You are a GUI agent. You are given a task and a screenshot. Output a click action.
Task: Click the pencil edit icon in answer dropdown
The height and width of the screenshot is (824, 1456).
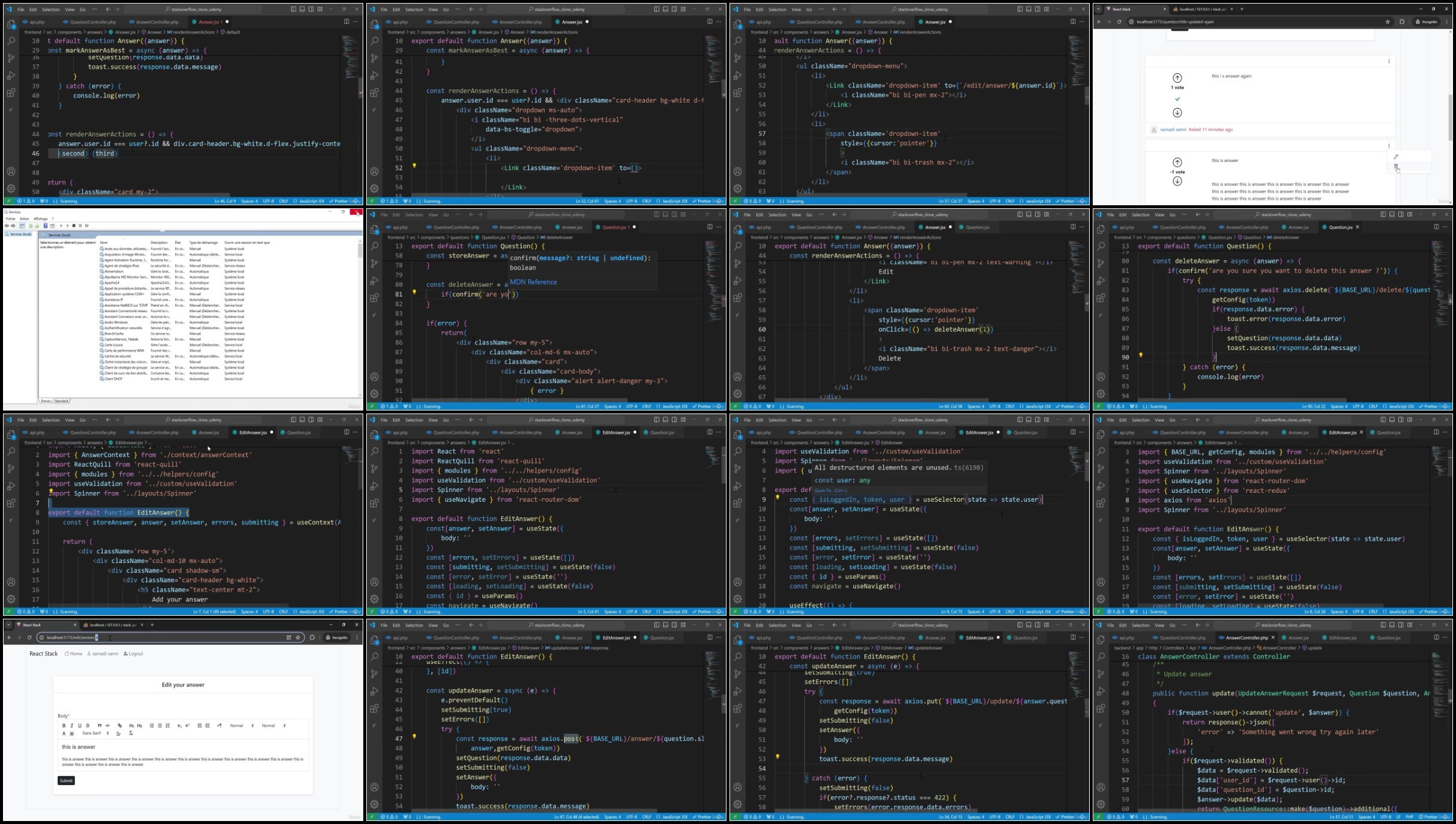tap(1396, 157)
